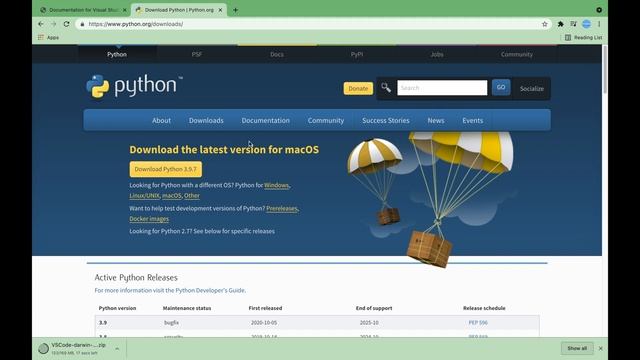Open the PEP 596 release schedule link
Viewport: 640px width, 360px height.
pos(478,322)
